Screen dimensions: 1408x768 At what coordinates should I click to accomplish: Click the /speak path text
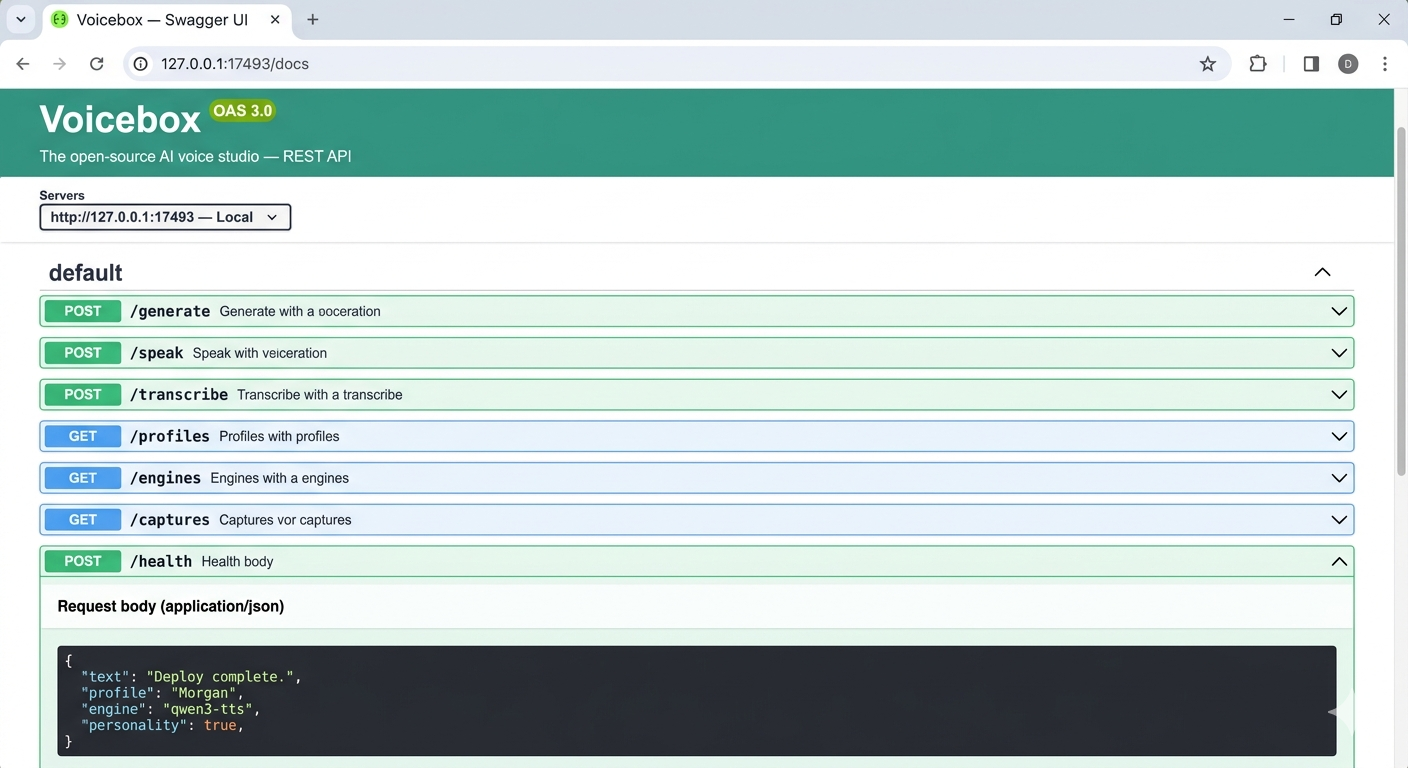[x=157, y=353]
